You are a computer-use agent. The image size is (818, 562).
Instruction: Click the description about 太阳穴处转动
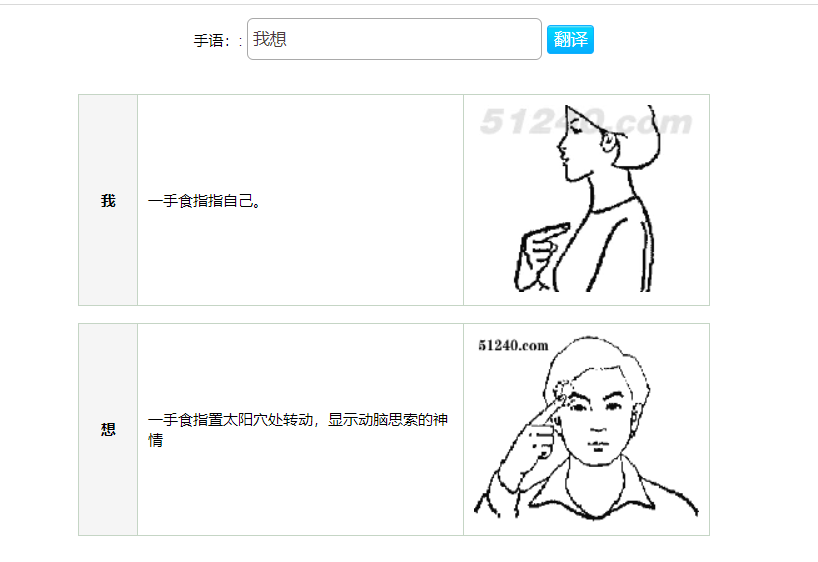tap(297, 429)
